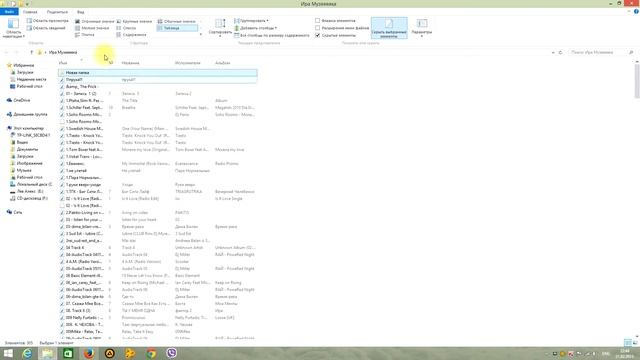640x360 pixels.
Task: Choose list (Список) layout
Action: click(127, 28)
